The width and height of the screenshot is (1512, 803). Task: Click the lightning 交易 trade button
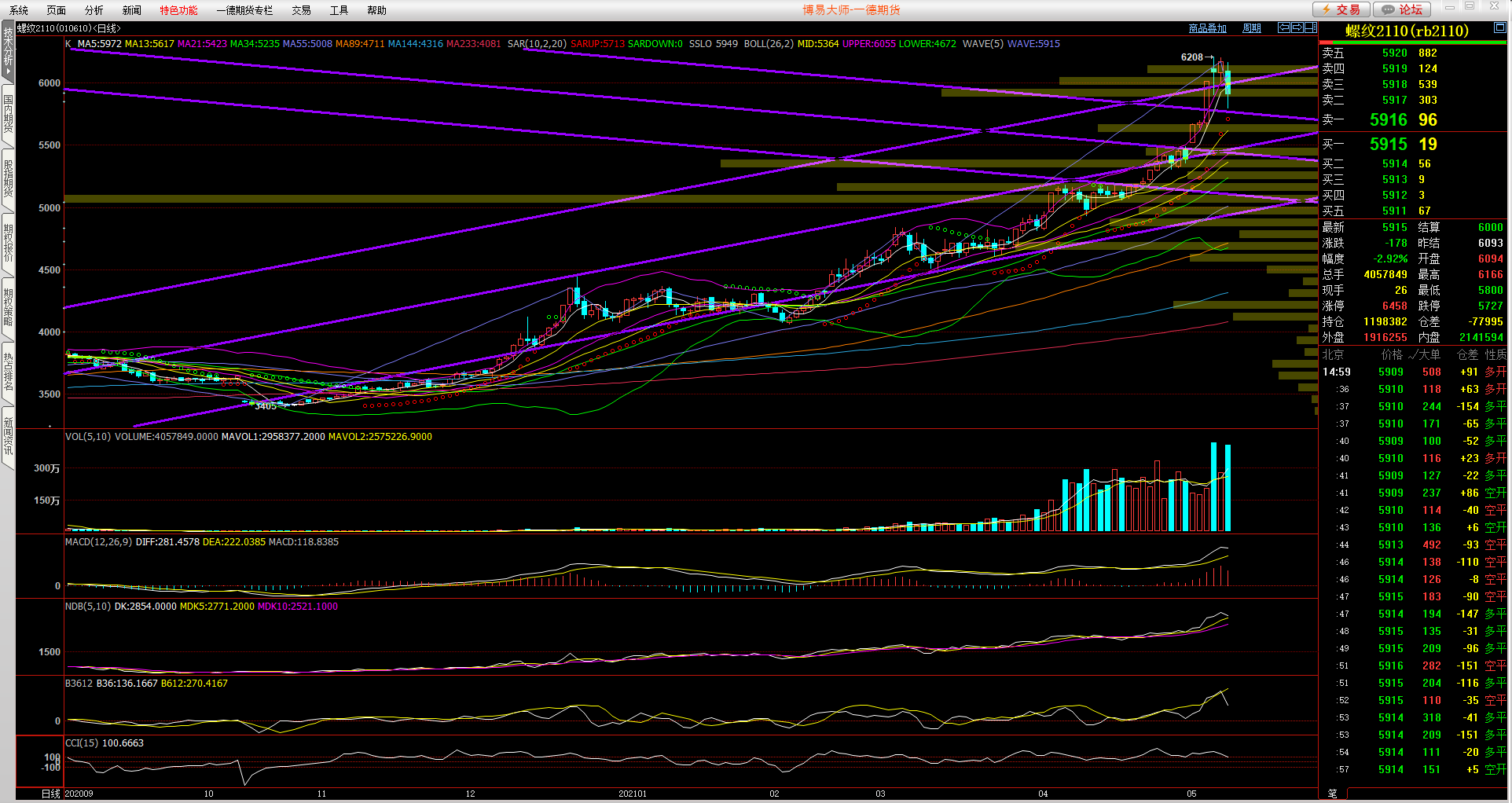click(x=1341, y=9)
